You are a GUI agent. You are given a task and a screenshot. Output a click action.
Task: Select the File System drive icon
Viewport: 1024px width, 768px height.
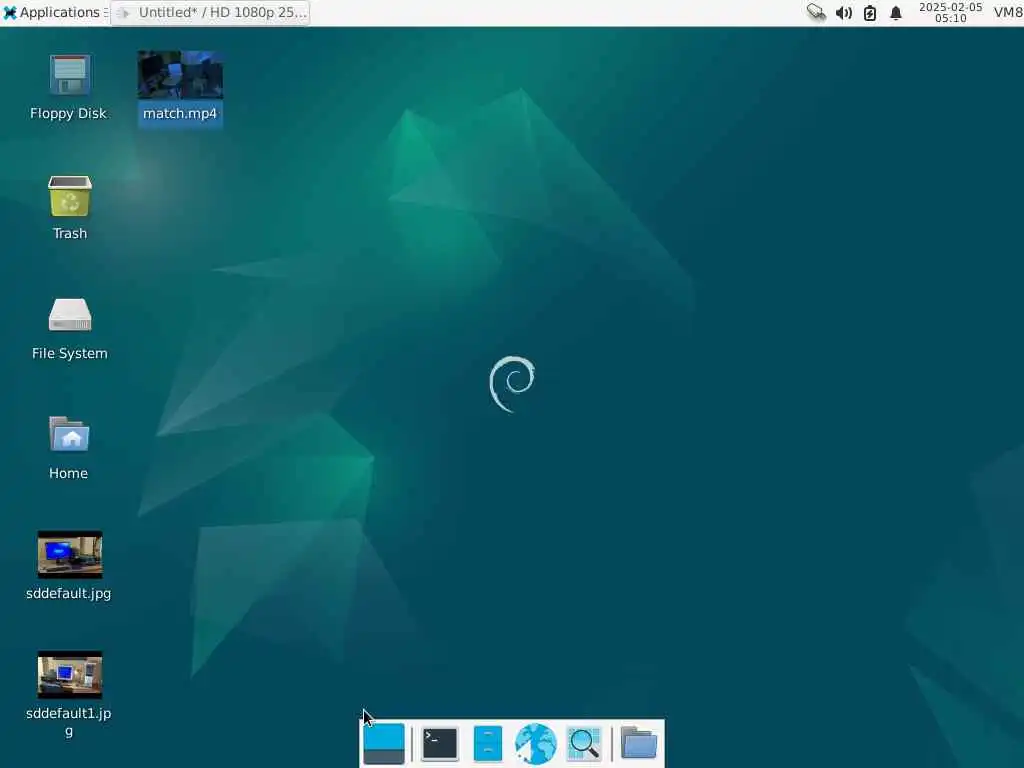pyautogui.click(x=70, y=315)
